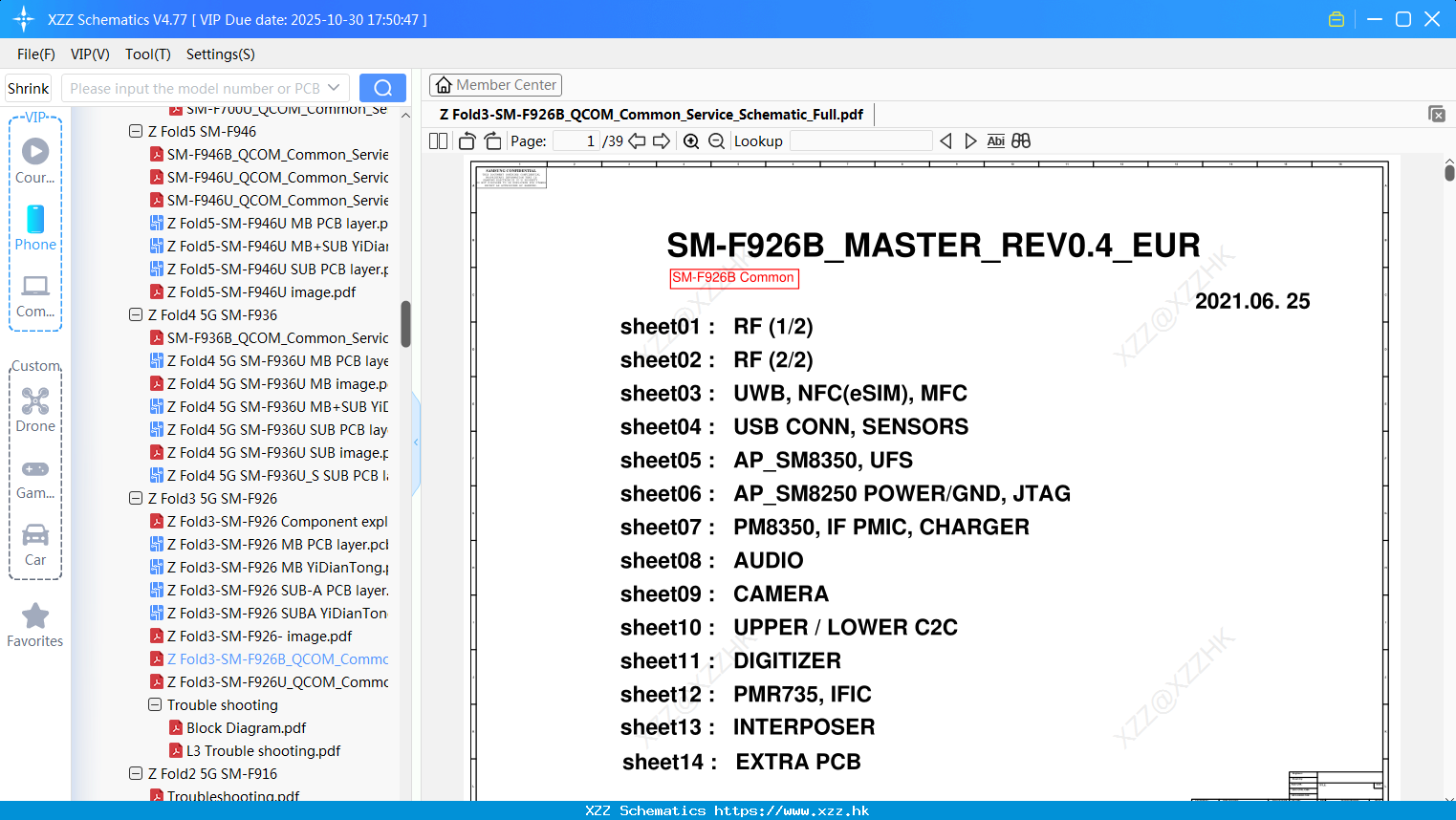This screenshot has width=1456, height=820.
Task: Open the Settings(S) menu
Action: pos(221,54)
